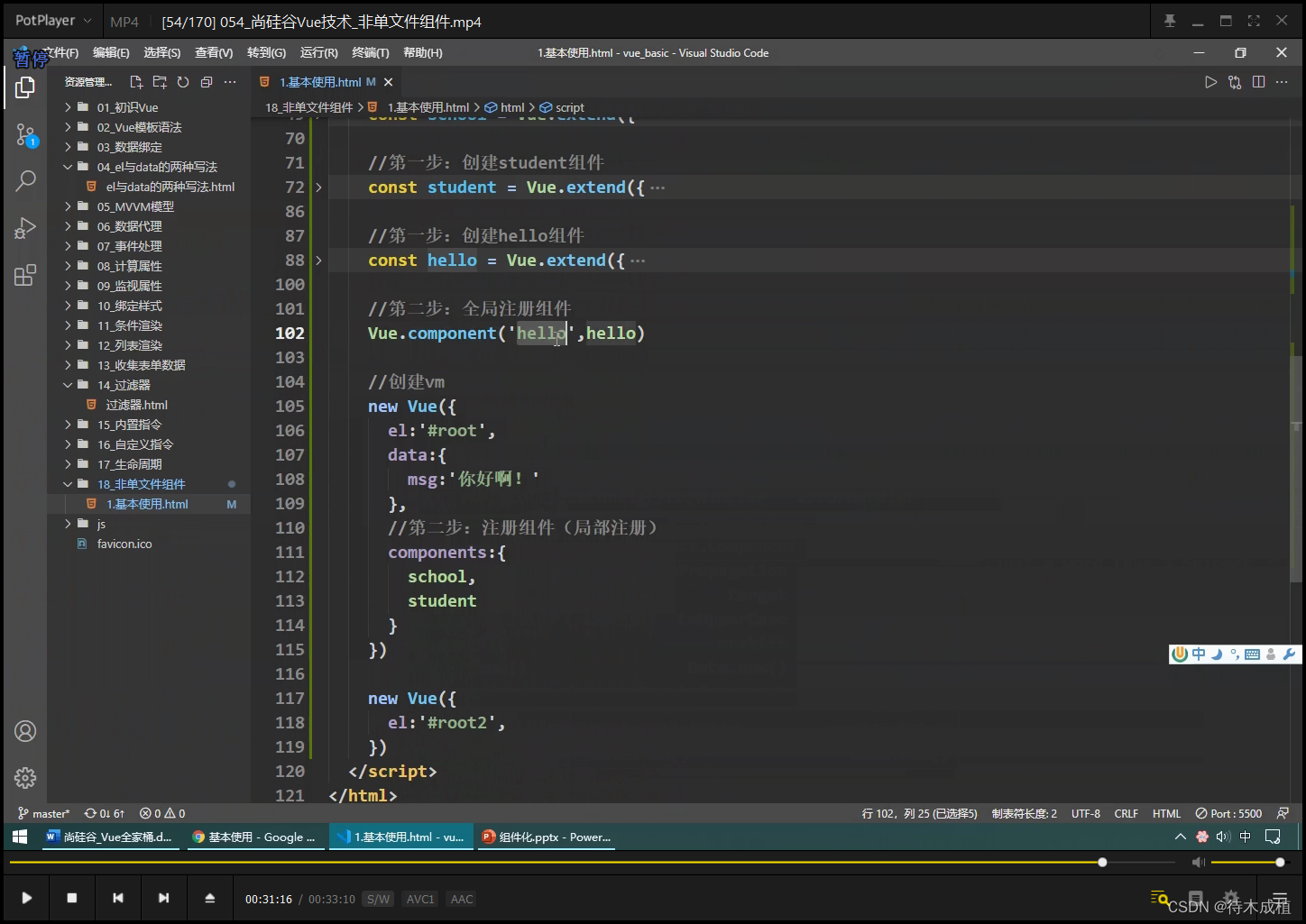Open the PotPlayer main menu dropdown
The image size is (1306, 924).
pyautogui.click(x=53, y=21)
